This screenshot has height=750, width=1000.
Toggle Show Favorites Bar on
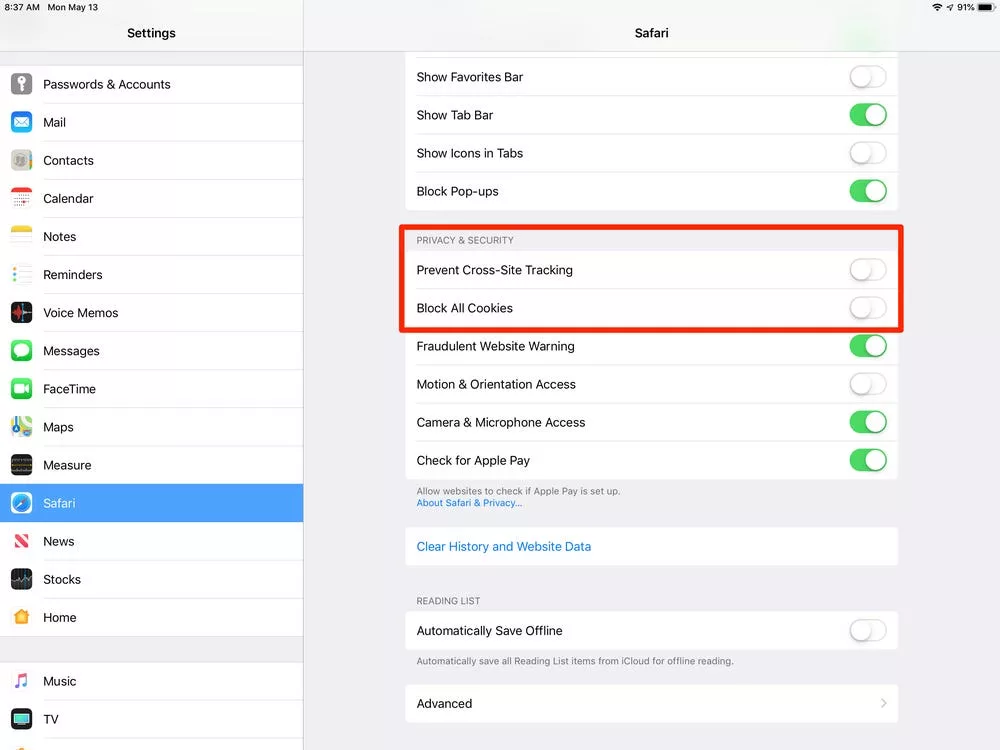click(x=867, y=76)
